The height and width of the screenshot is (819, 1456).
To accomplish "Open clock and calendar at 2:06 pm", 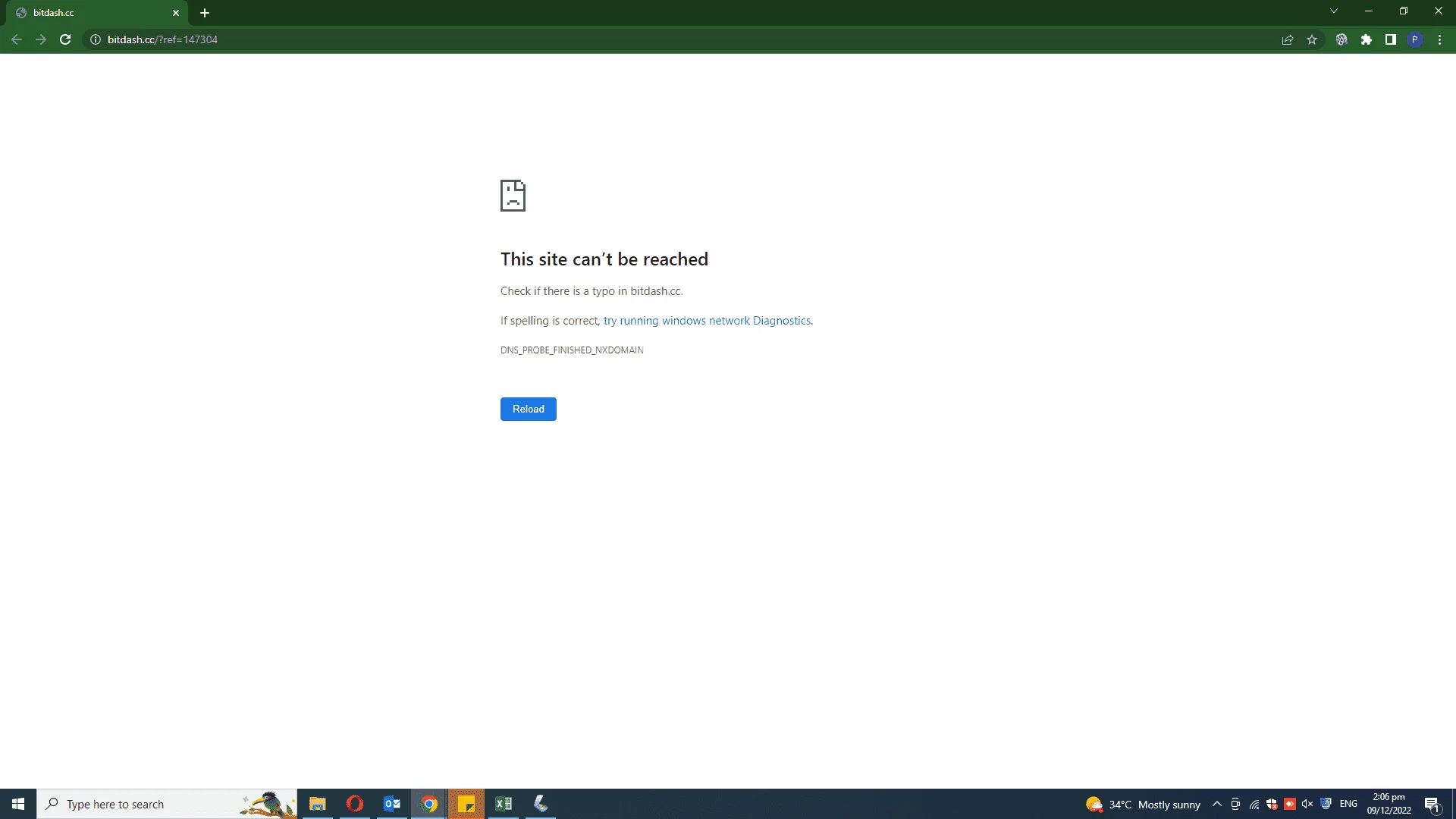I will coord(1389,804).
